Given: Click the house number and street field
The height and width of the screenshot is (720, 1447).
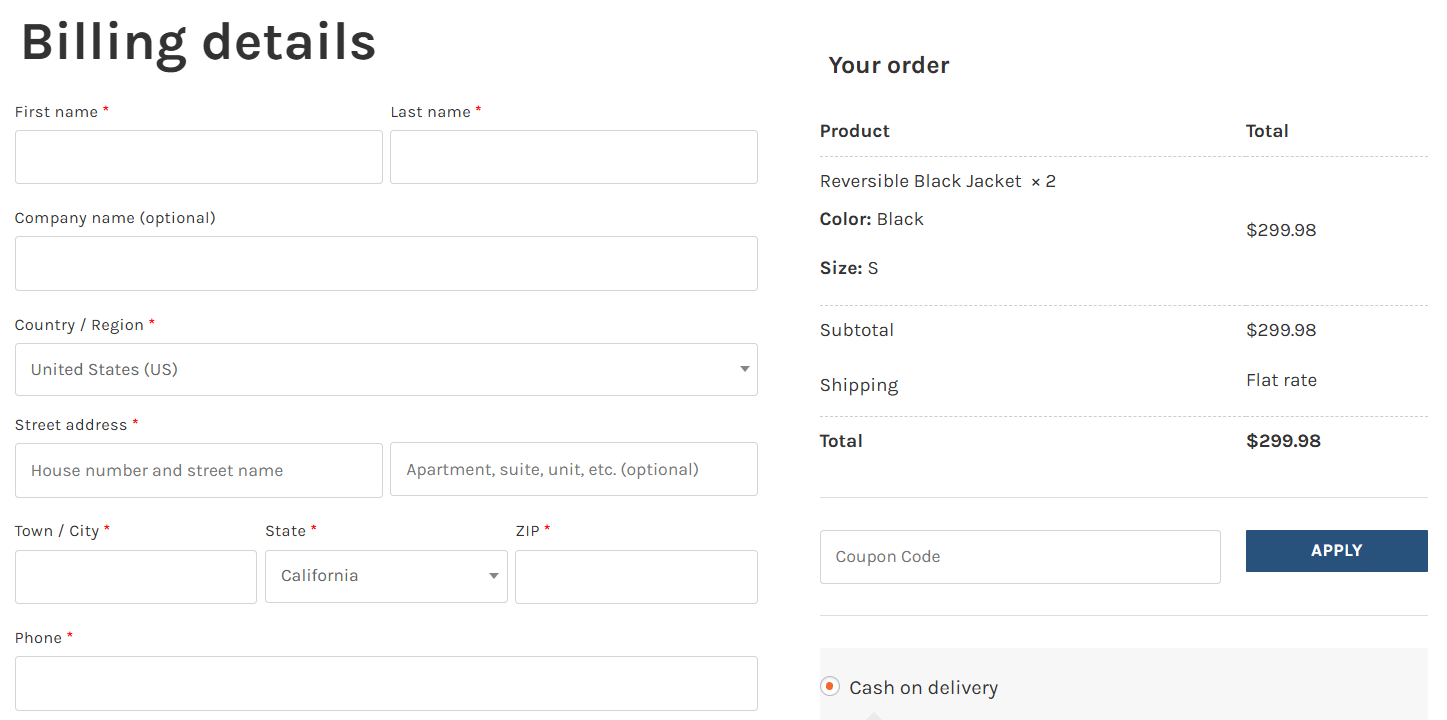Looking at the screenshot, I should 198,469.
